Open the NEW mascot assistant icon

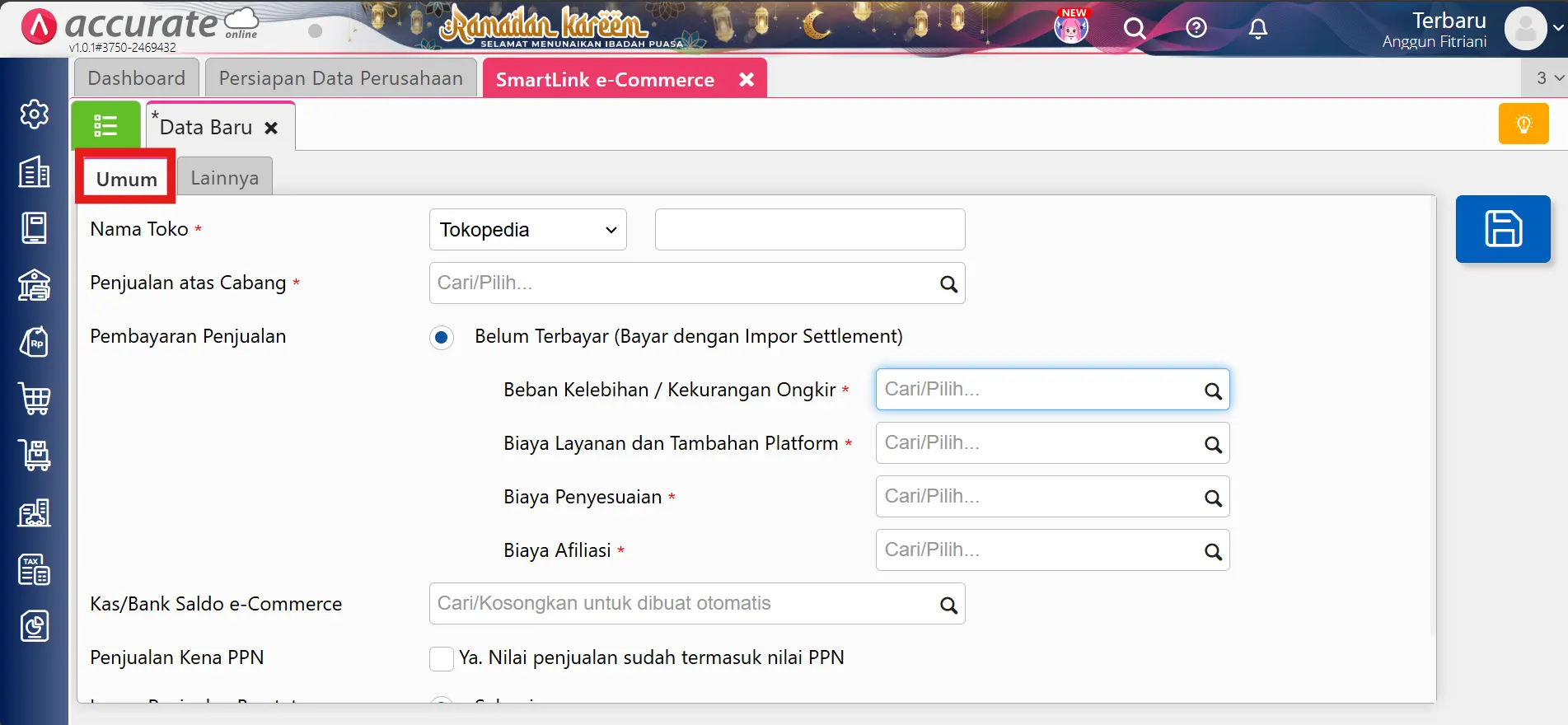tap(1072, 26)
